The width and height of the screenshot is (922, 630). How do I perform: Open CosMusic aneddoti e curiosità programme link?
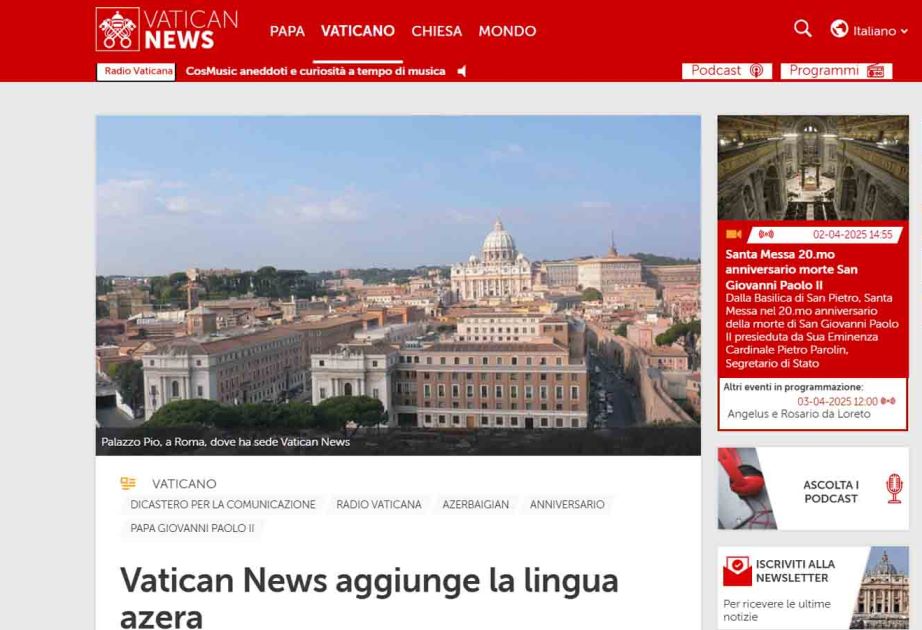pyautogui.click(x=315, y=71)
